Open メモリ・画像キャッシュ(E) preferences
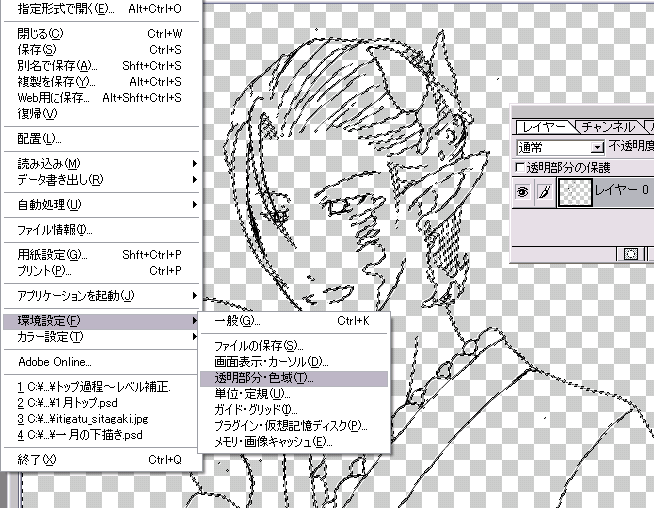654x508 pixels. [x=294, y=442]
